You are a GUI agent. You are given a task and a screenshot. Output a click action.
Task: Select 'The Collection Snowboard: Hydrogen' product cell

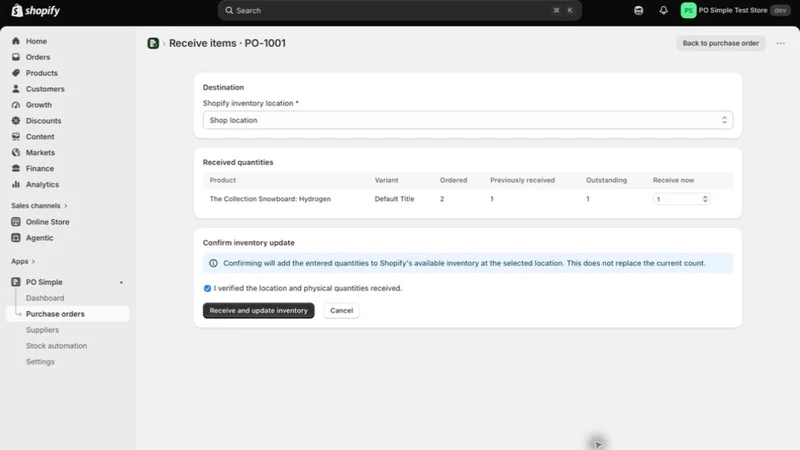pyautogui.click(x=270, y=199)
